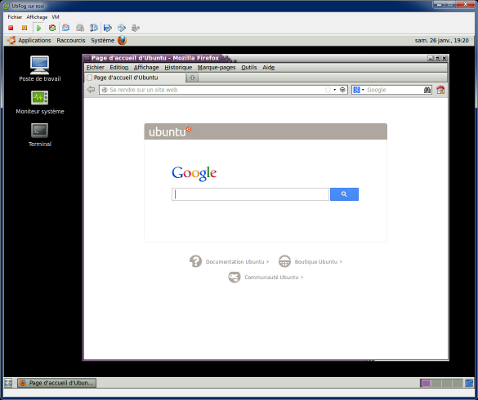Open the Raccourcis menu

71,40
